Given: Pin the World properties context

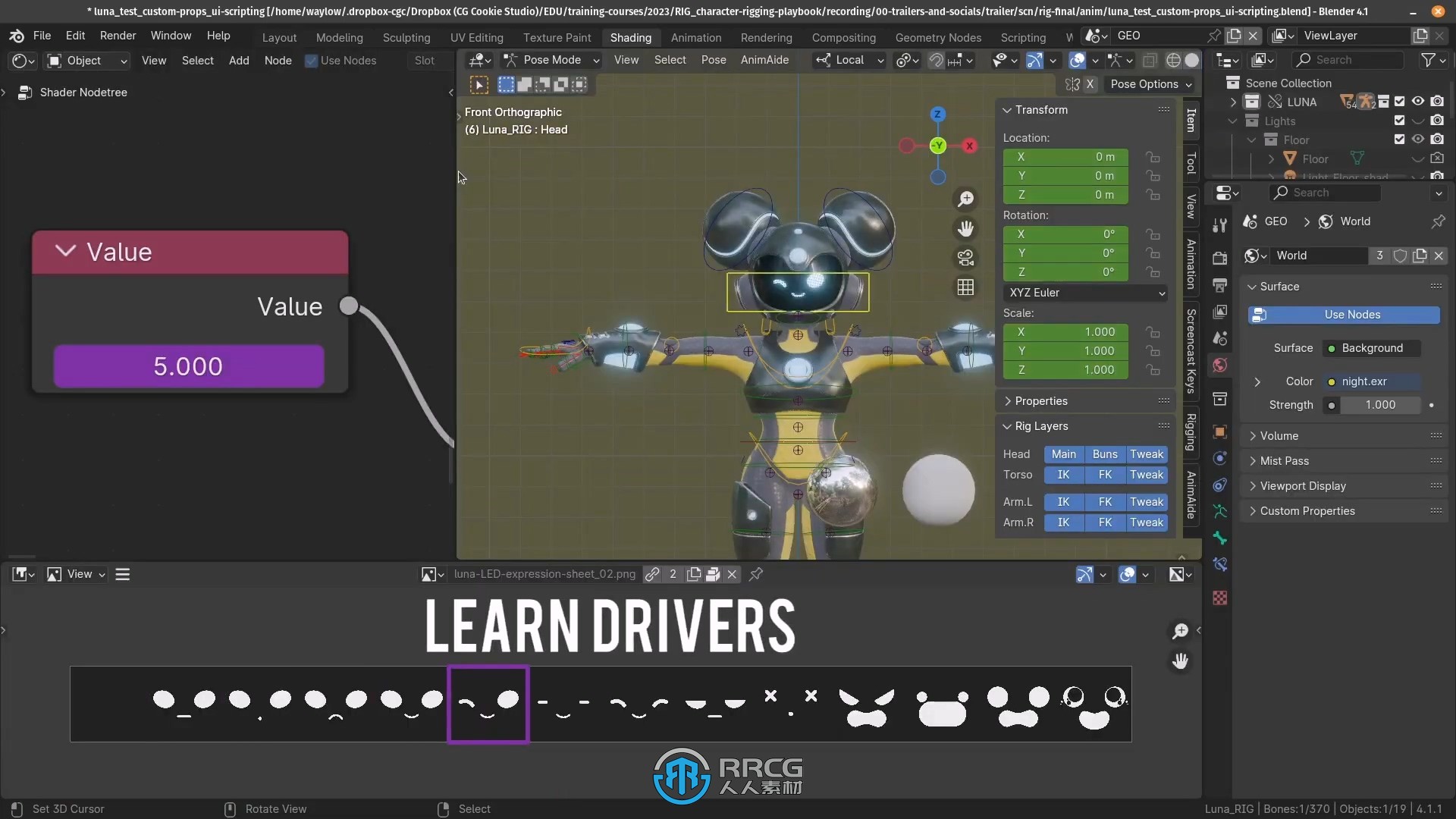Looking at the screenshot, I should (x=1438, y=221).
